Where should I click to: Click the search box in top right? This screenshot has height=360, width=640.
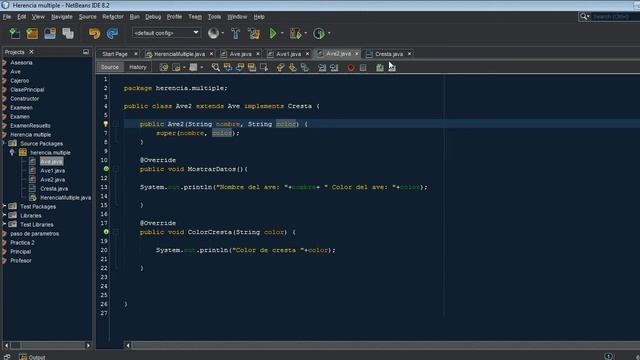click(616, 17)
